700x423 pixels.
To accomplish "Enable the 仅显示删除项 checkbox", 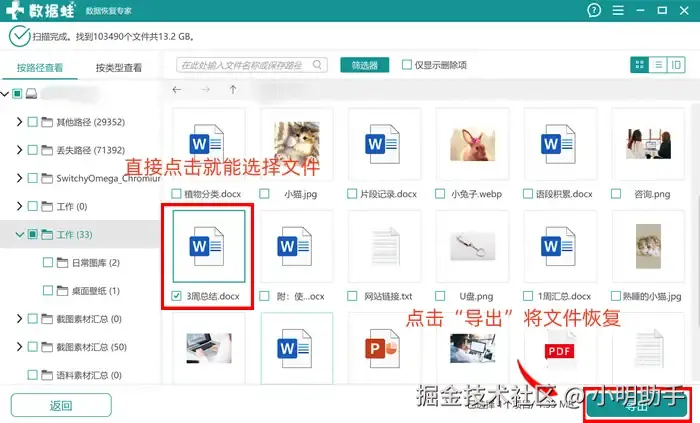I will click(407, 65).
